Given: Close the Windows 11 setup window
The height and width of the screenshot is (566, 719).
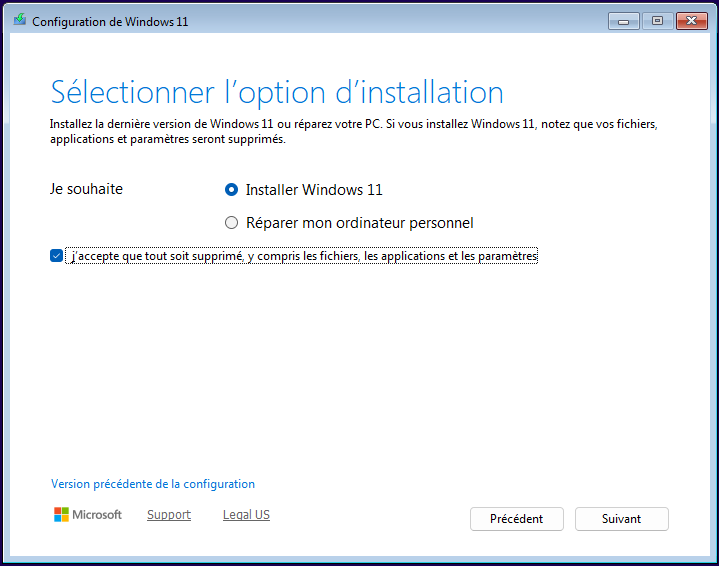Looking at the screenshot, I should click(690, 20).
